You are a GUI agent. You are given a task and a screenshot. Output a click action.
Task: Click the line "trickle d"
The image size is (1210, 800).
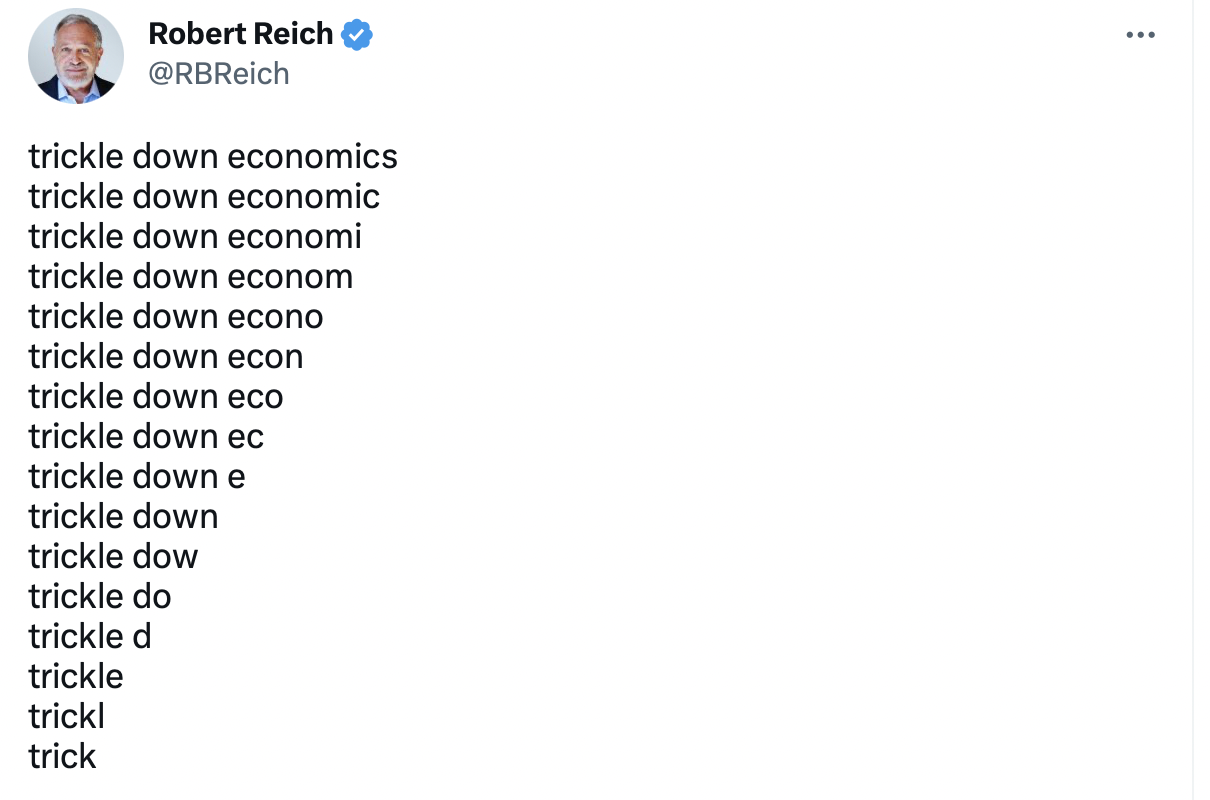90,637
